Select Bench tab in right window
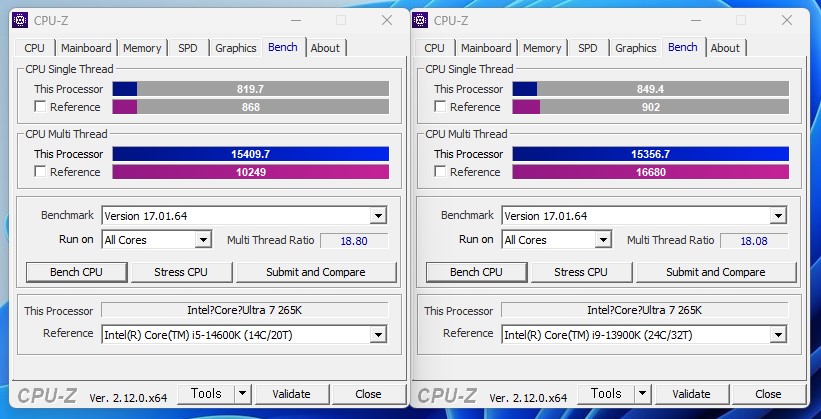 click(x=683, y=47)
